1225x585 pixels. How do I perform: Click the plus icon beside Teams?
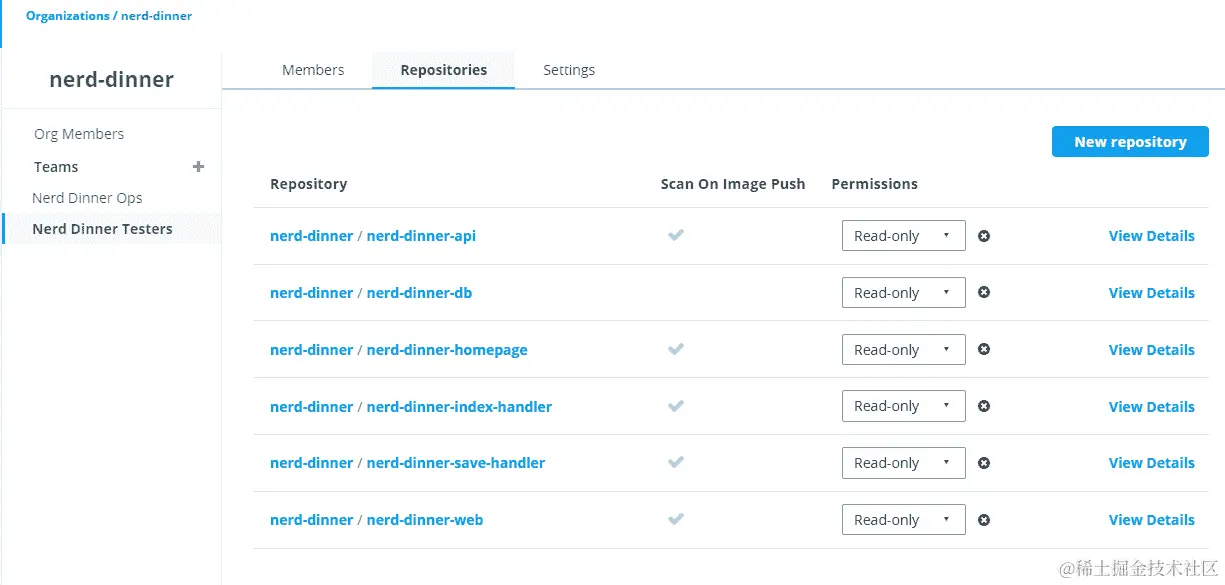[199, 167]
